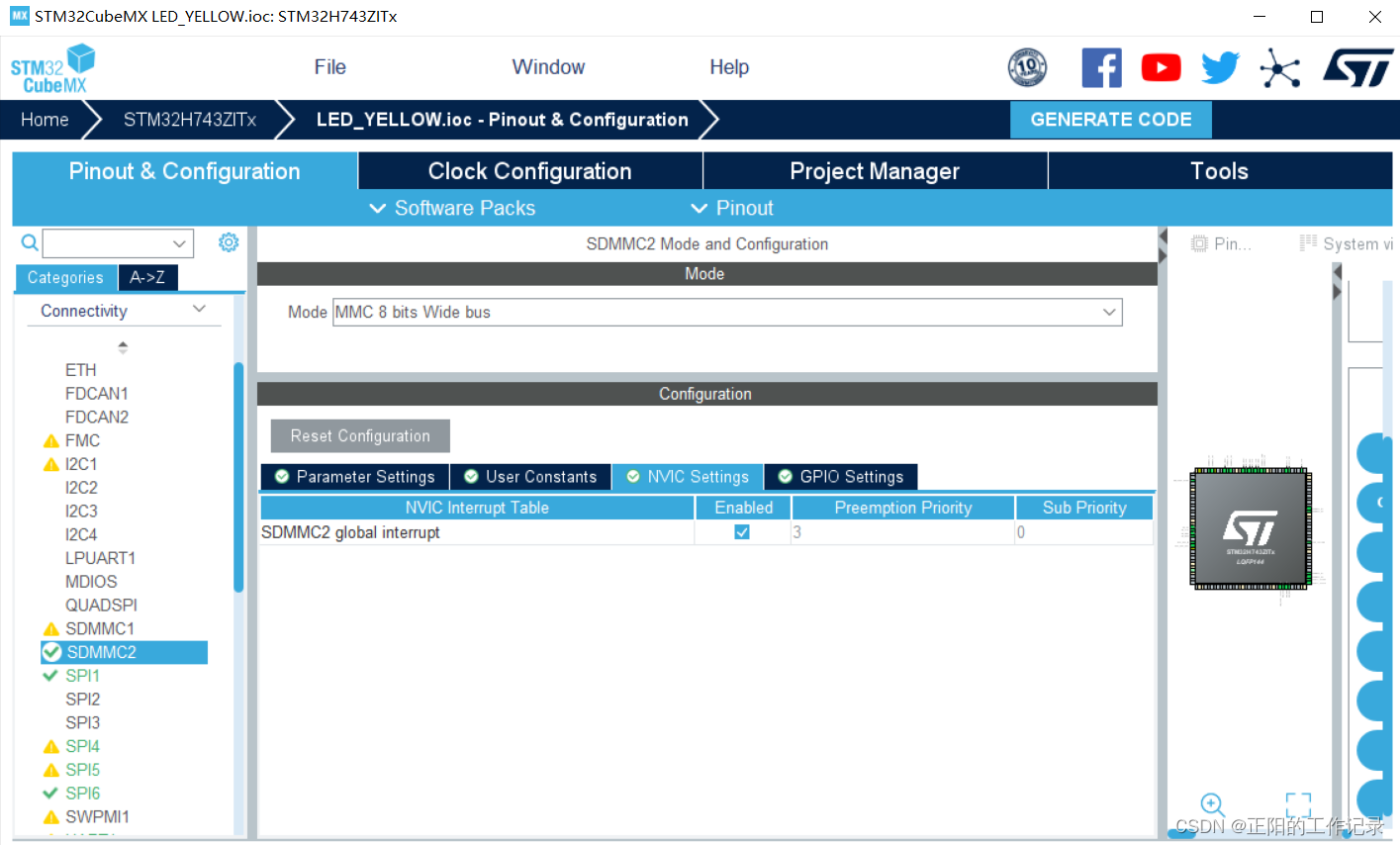1400x845 pixels.
Task: Open GPIO Settings tab
Action: tap(841, 477)
